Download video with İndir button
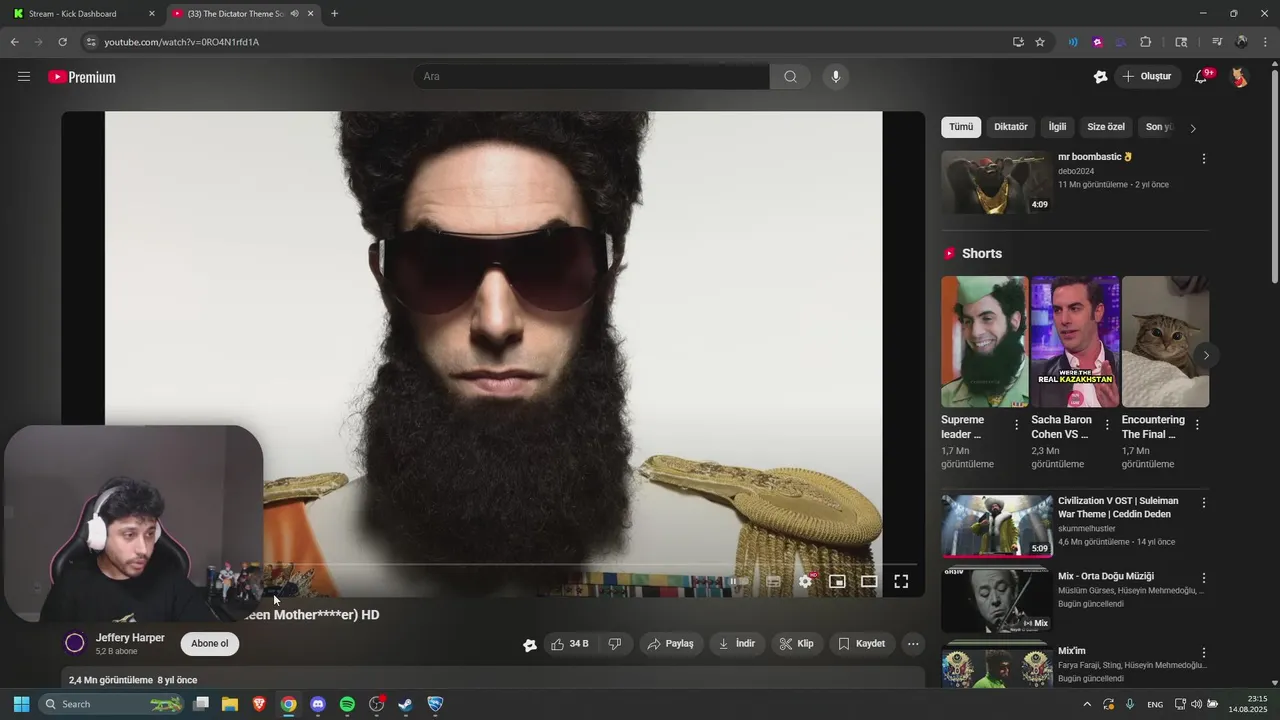Image resolution: width=1280 pixels, height=720 pixels. (x=737, y=644)
